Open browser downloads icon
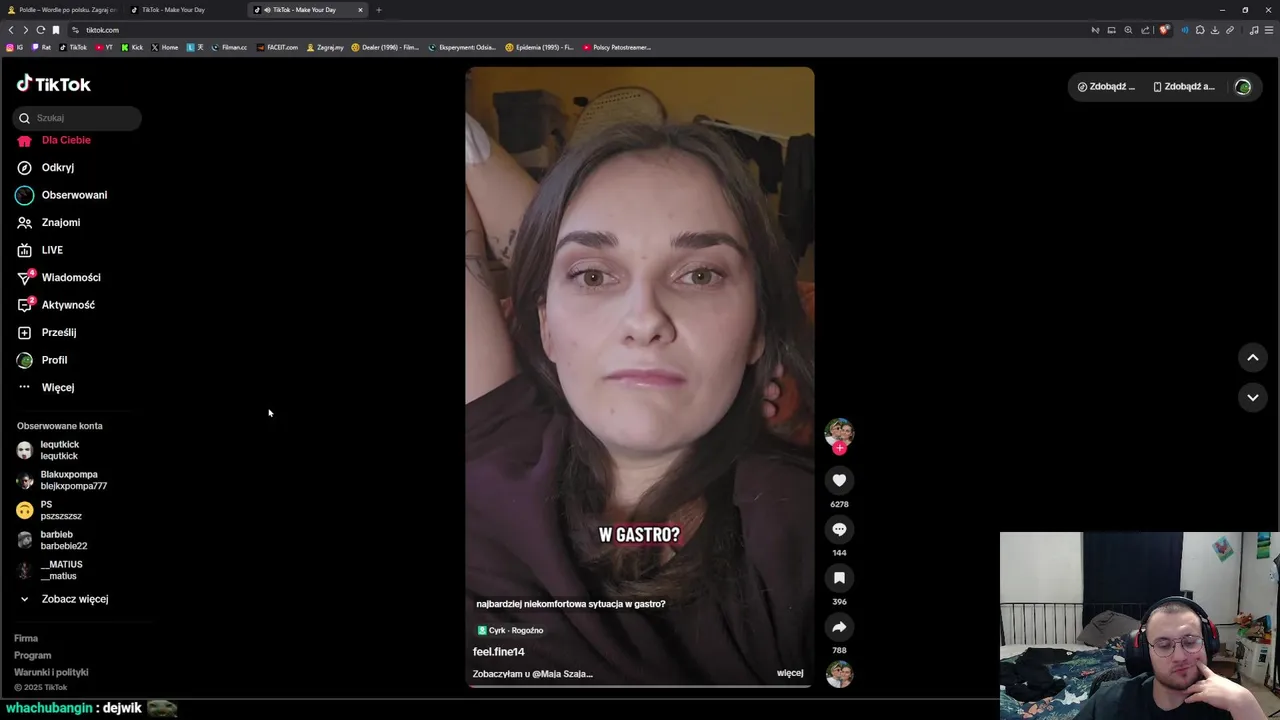The height and width of the screenshot is (720, 1280). tap(1215, 30)
